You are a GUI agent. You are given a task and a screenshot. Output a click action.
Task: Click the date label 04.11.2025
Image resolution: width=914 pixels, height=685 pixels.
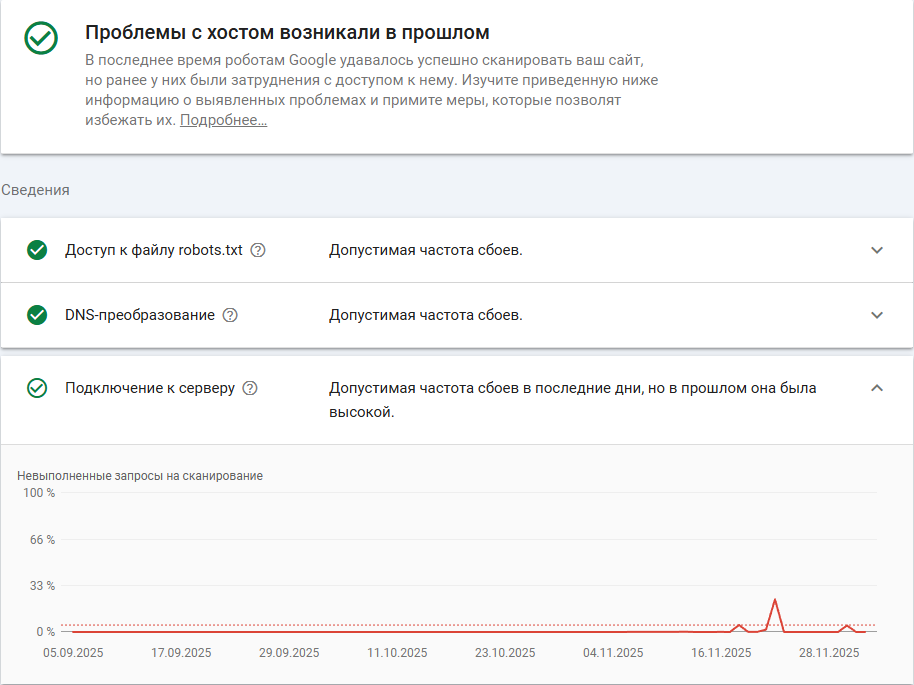(613, 653)
